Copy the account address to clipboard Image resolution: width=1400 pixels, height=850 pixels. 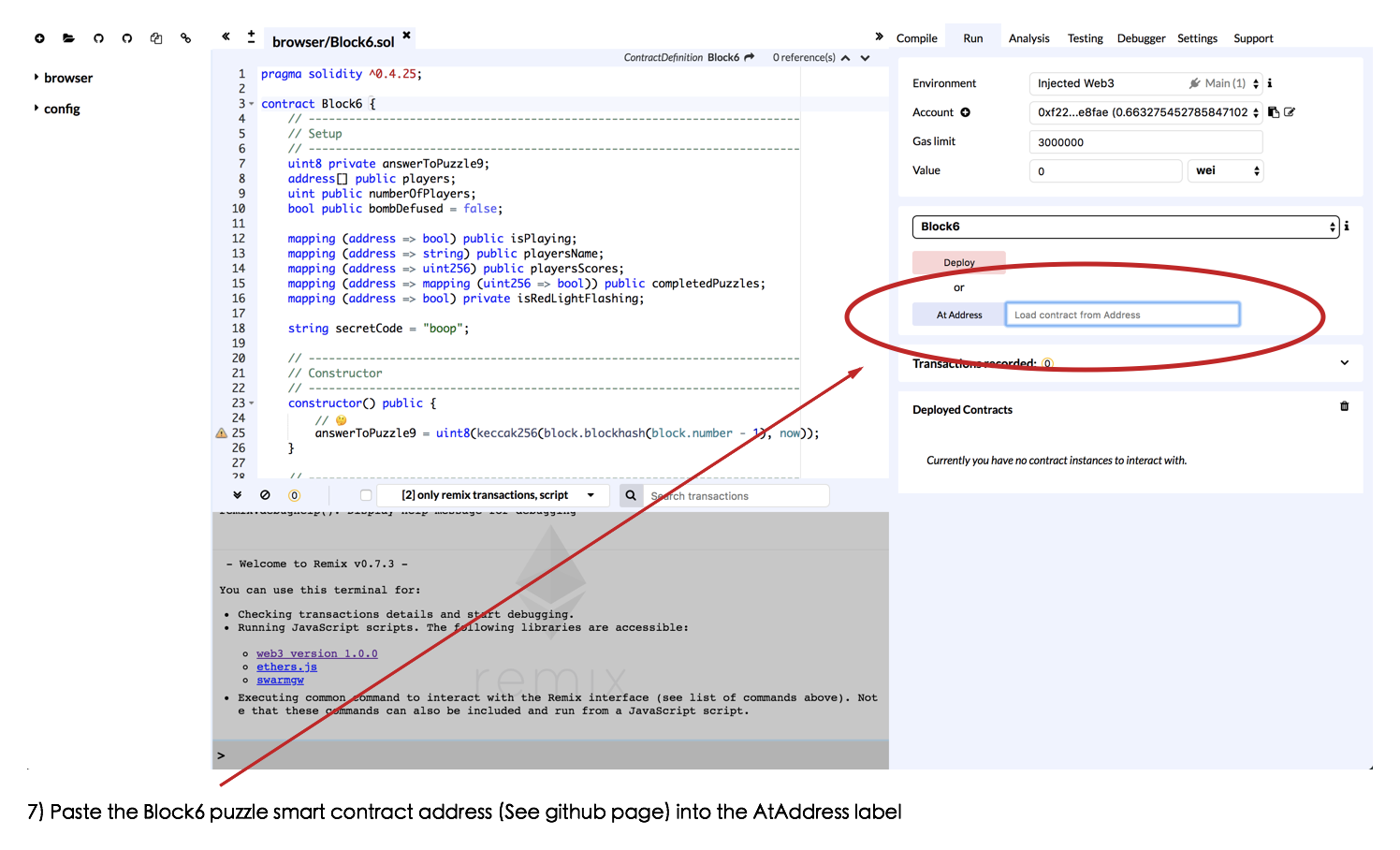tap(1274, 112)
